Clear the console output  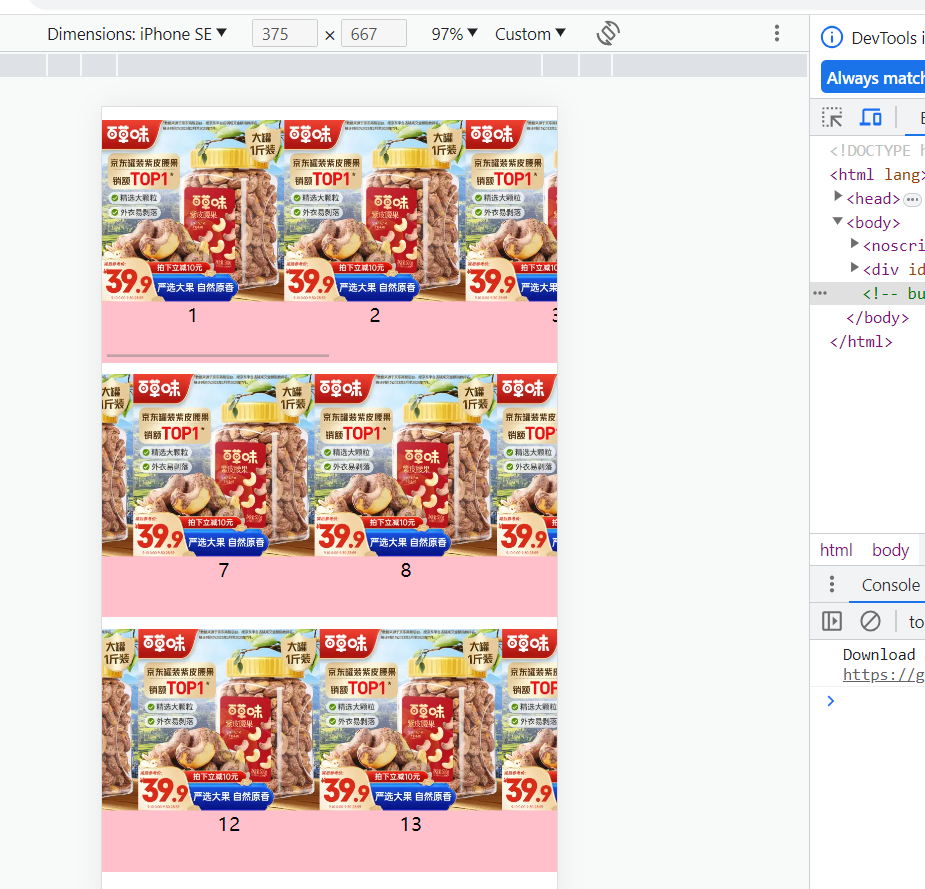point(870,621)
